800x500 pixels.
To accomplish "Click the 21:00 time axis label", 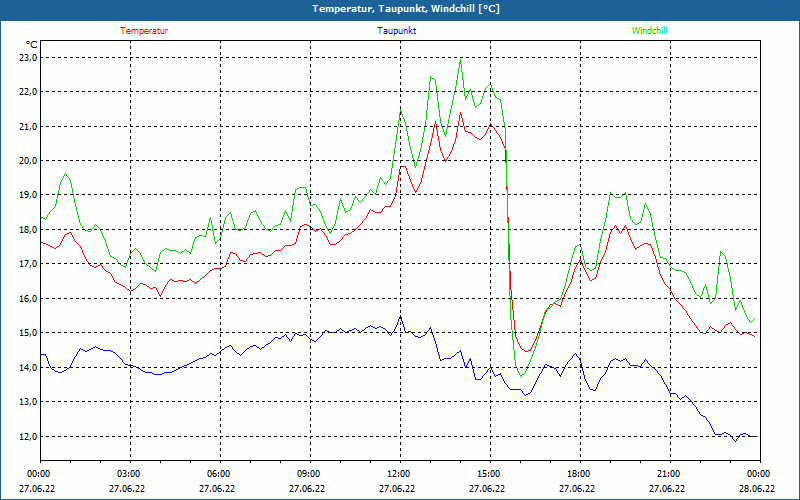I will 669,474.
